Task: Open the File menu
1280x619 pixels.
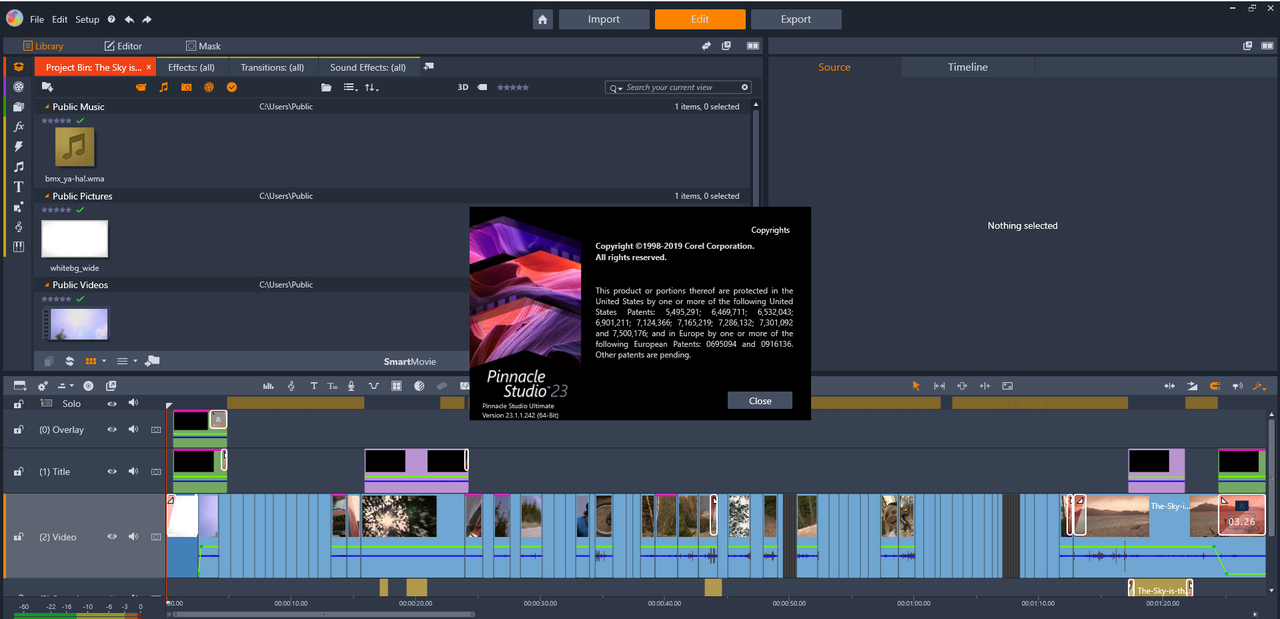Action: (x=37, y=19)
